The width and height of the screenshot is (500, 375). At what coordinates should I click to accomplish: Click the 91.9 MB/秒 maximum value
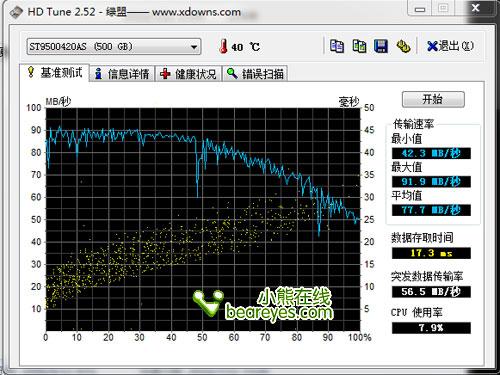[431, 182]
